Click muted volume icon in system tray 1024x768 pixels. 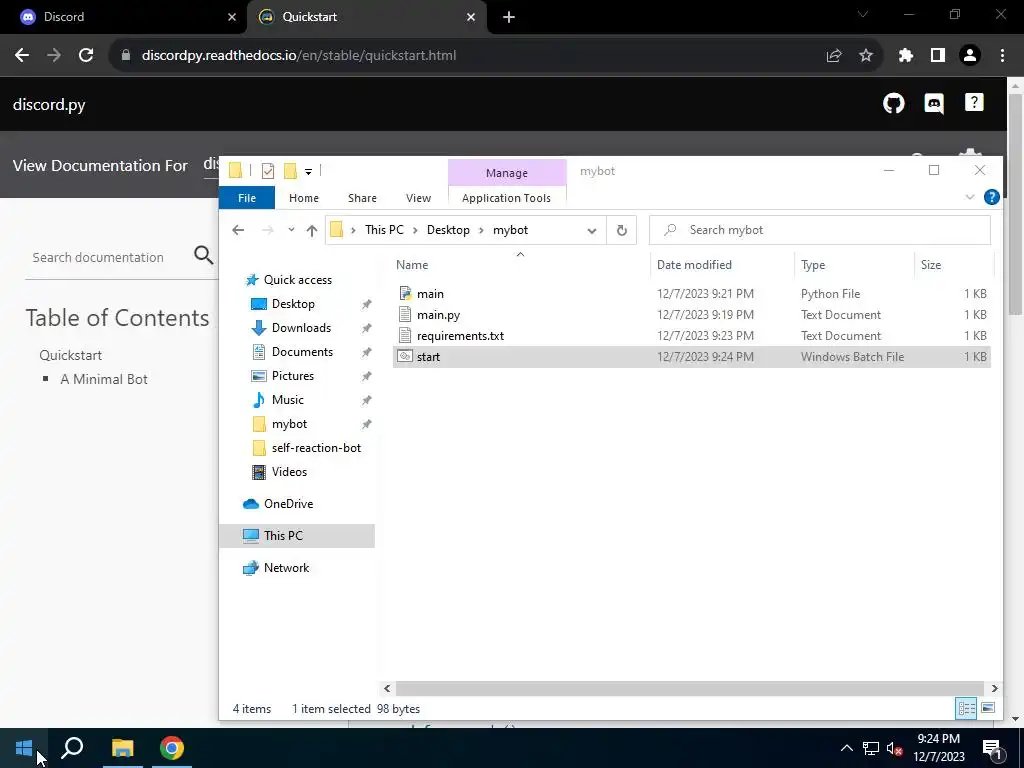[x=895, y=748]
